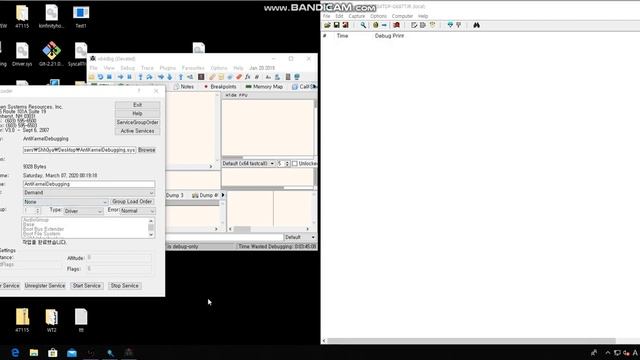Click the stepper beside the order field
640x360 pixels.
pos(38,211)
